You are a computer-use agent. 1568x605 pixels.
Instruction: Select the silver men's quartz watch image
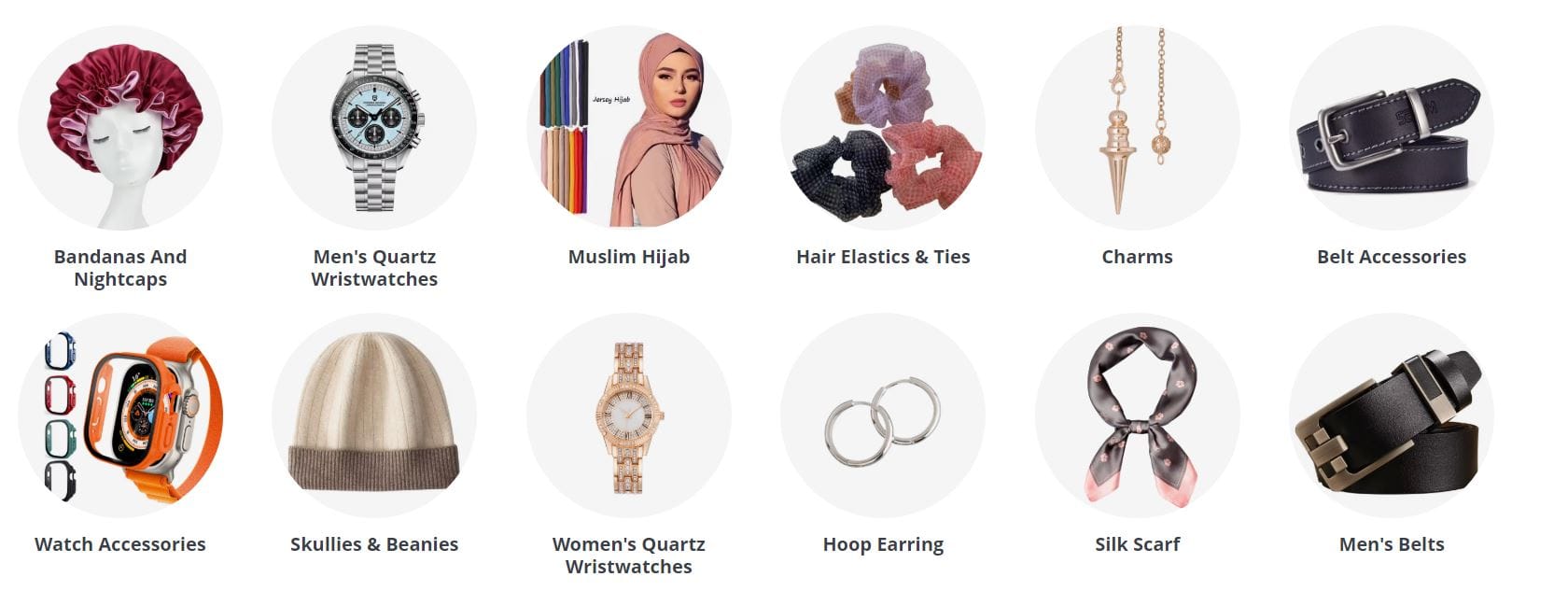pyautogui.click(x=374, y=128)
